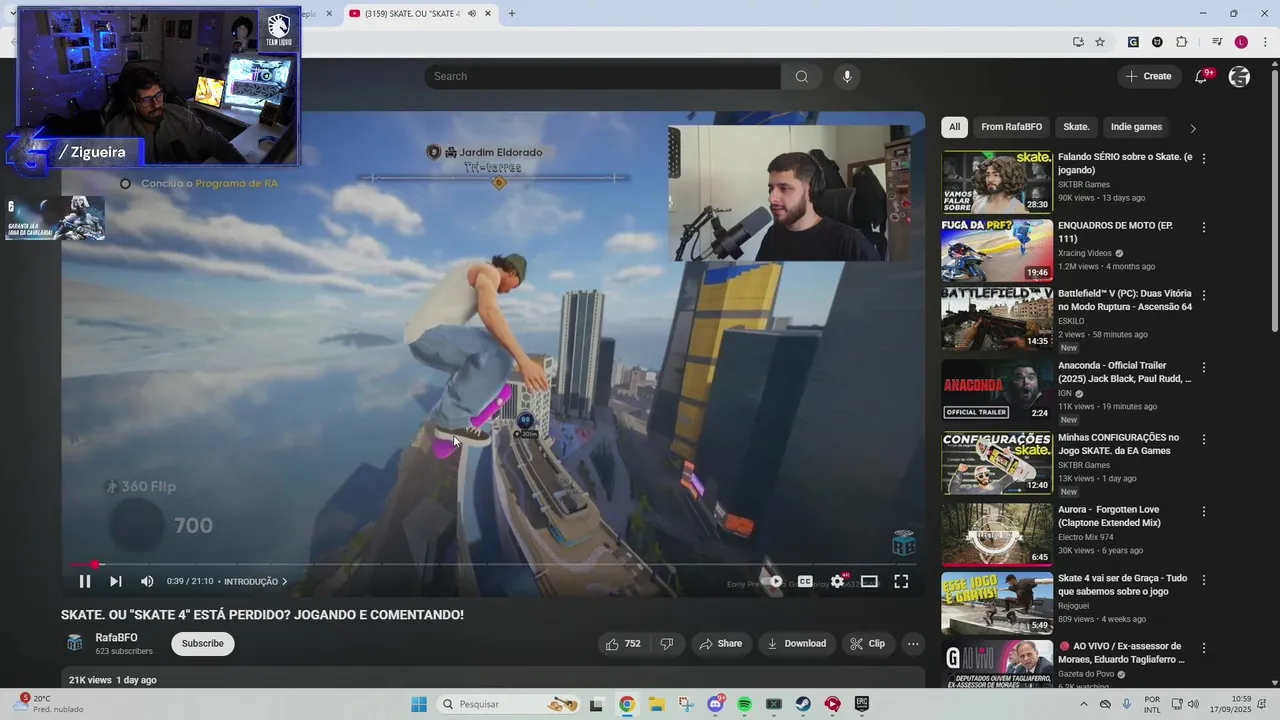The width and height of the screenshot is (1280, 720).
Task: Select the Skate. filter chip
Action: [x=1076, y=127]
